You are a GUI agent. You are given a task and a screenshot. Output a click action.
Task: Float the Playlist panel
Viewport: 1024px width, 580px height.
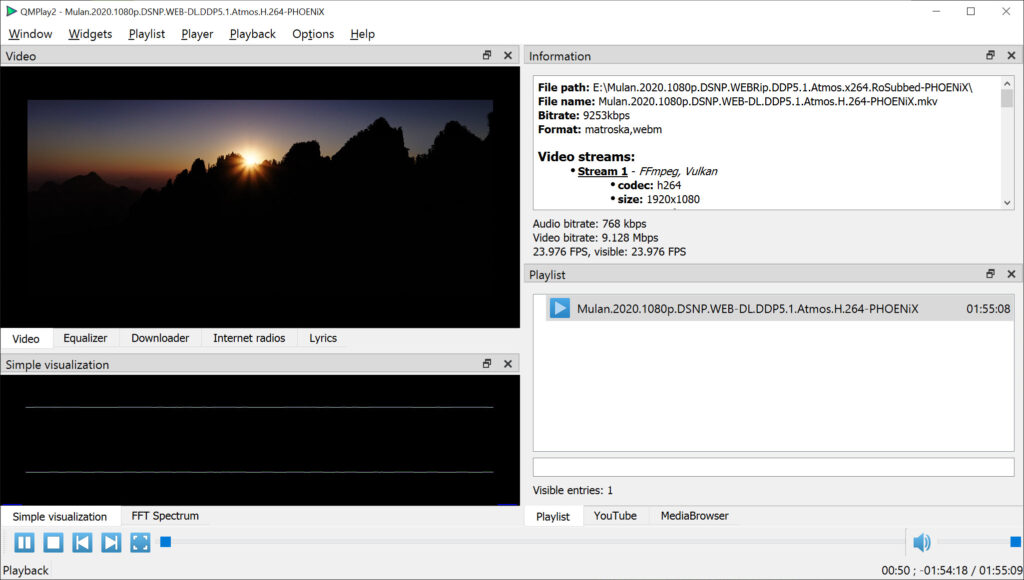[x=990, y=274]
